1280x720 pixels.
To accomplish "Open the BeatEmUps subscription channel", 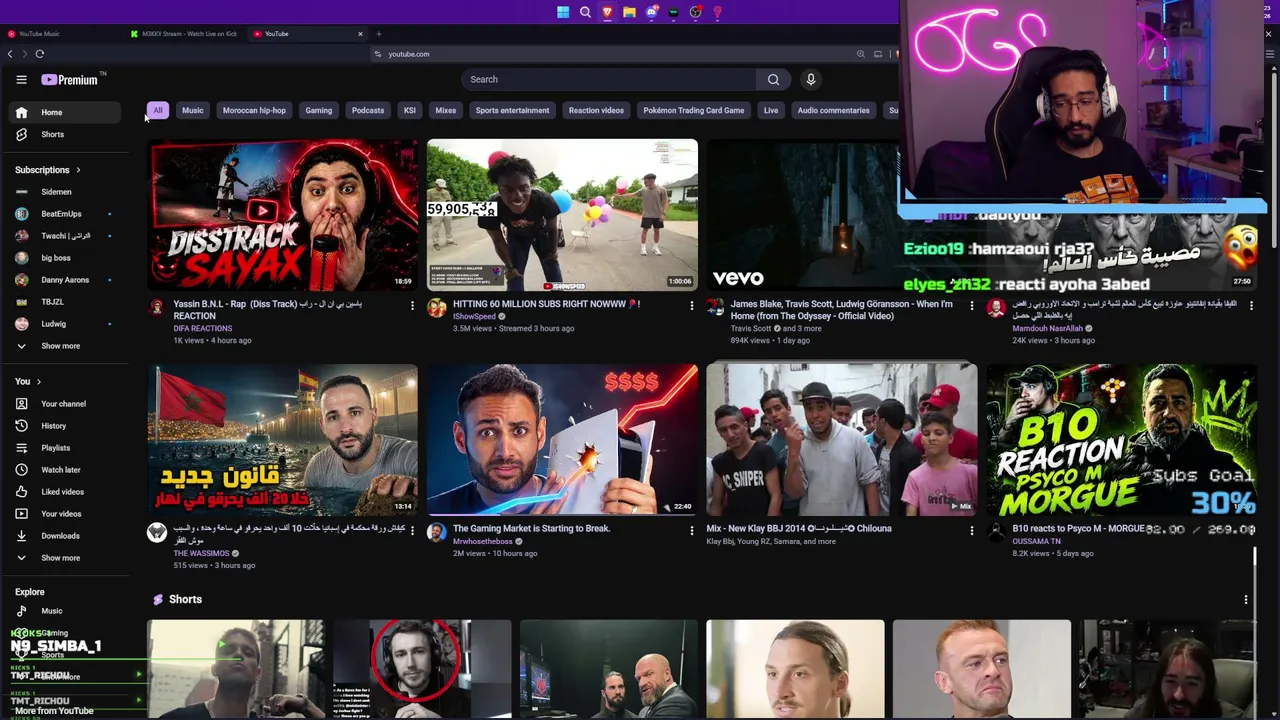I will [x=66, y=214].
